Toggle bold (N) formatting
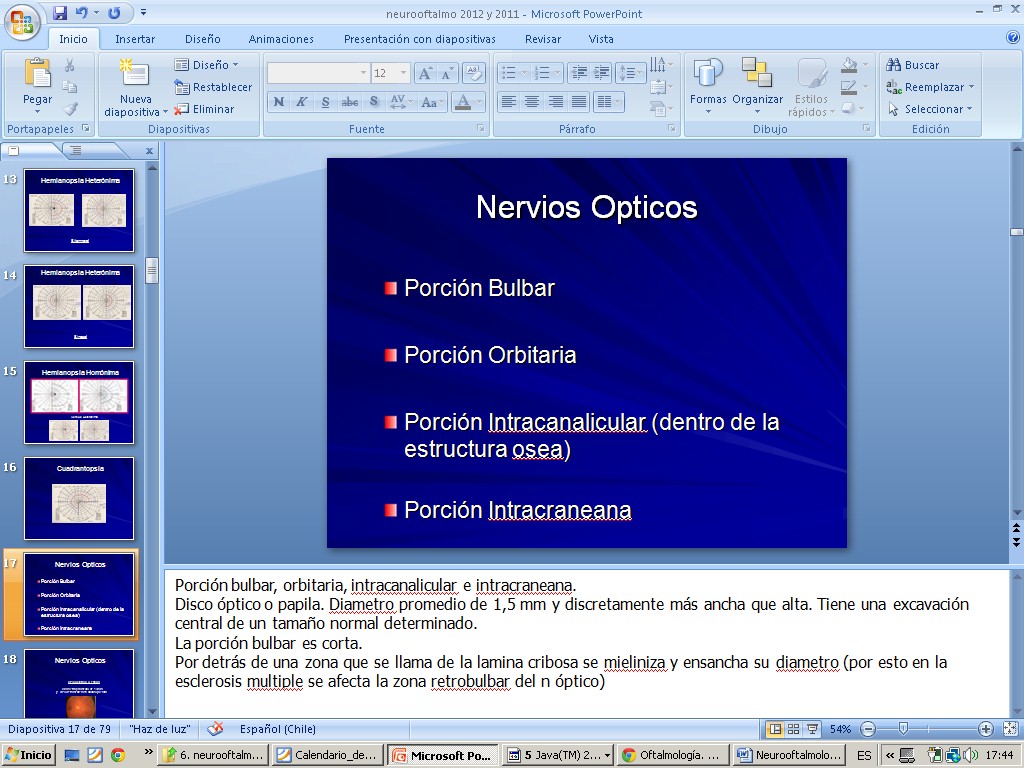 [279, 102]
